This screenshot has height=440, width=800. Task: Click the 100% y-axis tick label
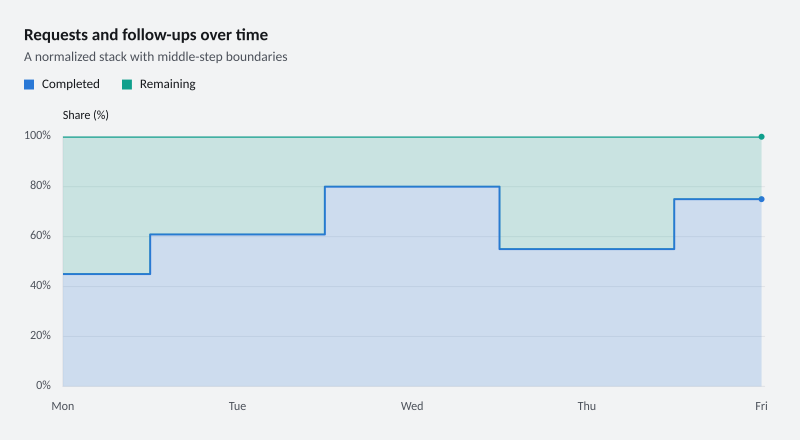(37, 136)
